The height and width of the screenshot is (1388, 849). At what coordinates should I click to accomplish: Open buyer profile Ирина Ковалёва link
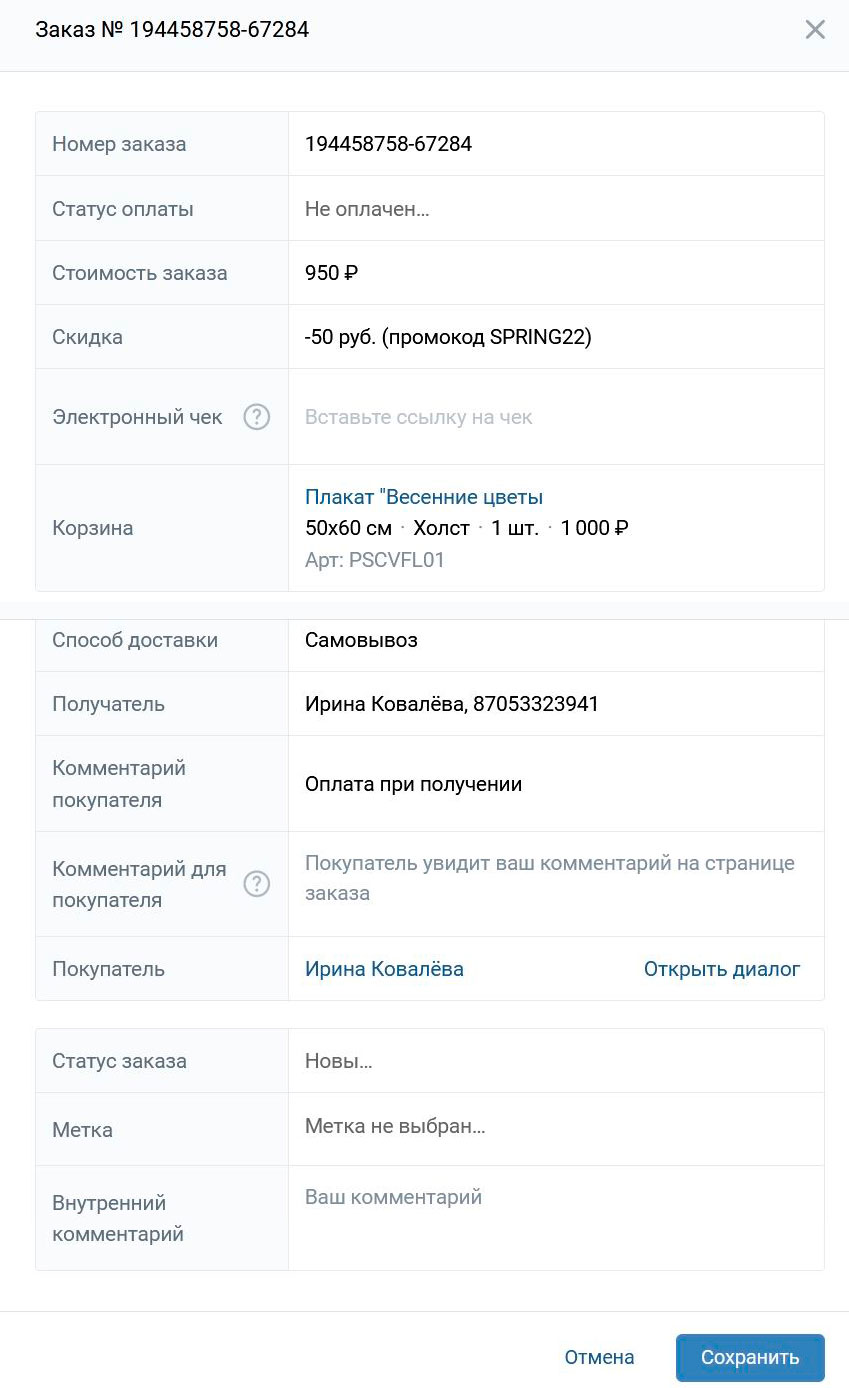point(384,969)
